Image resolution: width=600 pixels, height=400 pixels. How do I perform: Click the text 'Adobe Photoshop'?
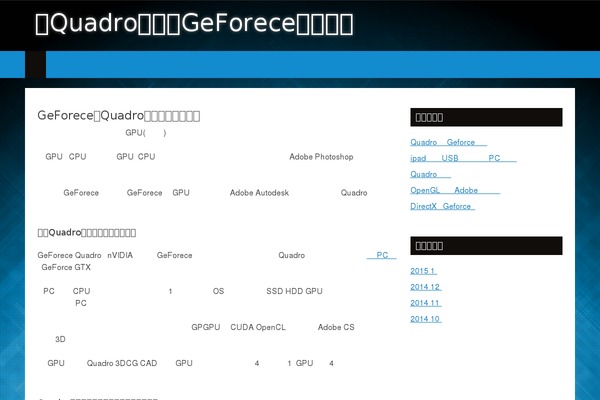click(x=321, y=157)
